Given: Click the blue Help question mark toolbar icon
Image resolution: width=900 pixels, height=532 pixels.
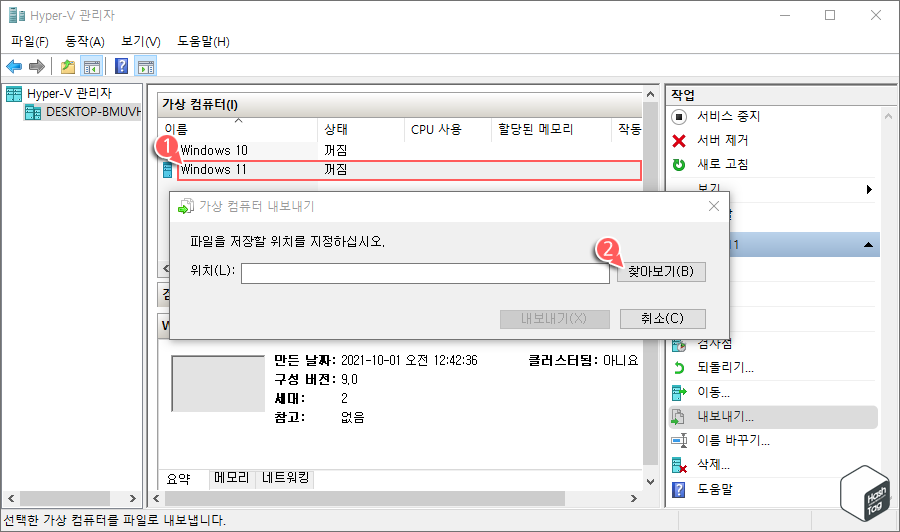Looking at the screenshot, I should coord(122,67).
